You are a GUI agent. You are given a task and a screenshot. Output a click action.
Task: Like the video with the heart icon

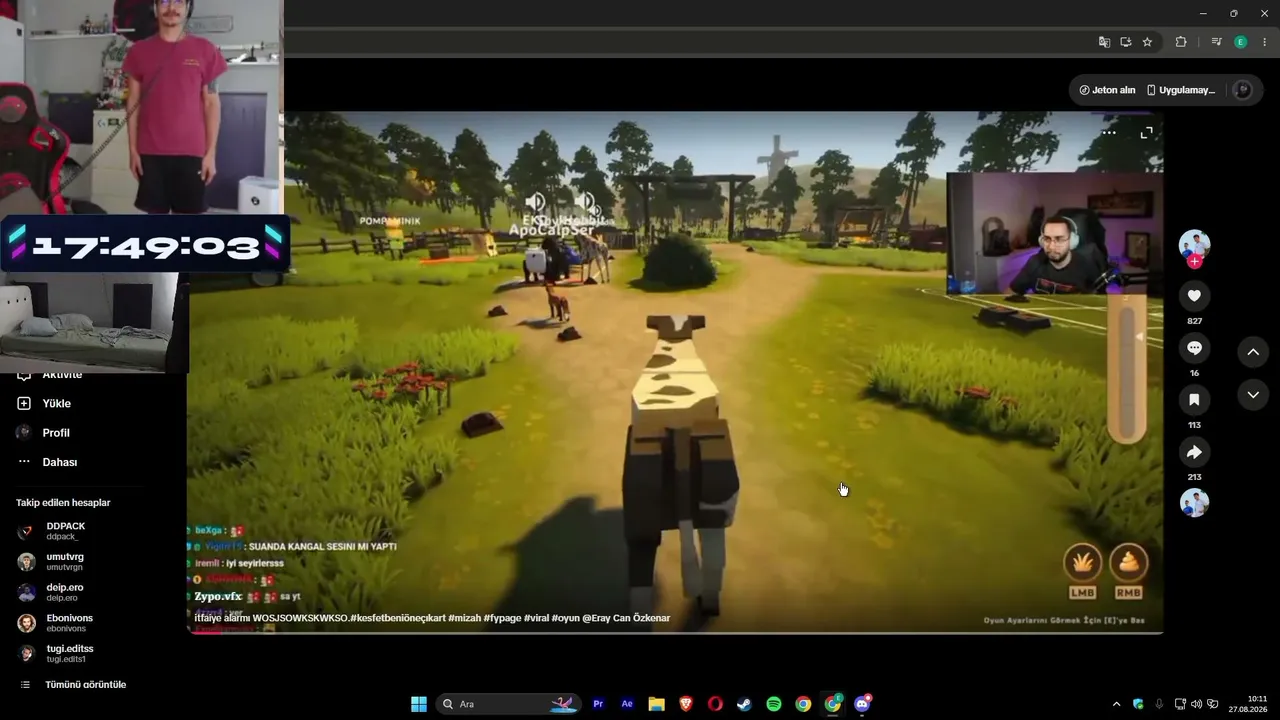[x=1194, y=296]
